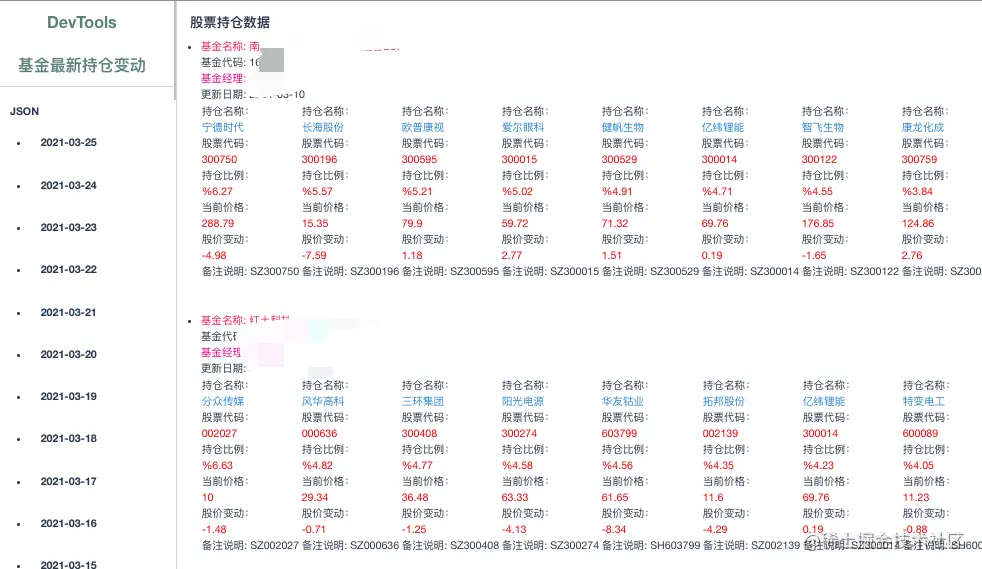Click current price 288.79

tap(218, 223)
